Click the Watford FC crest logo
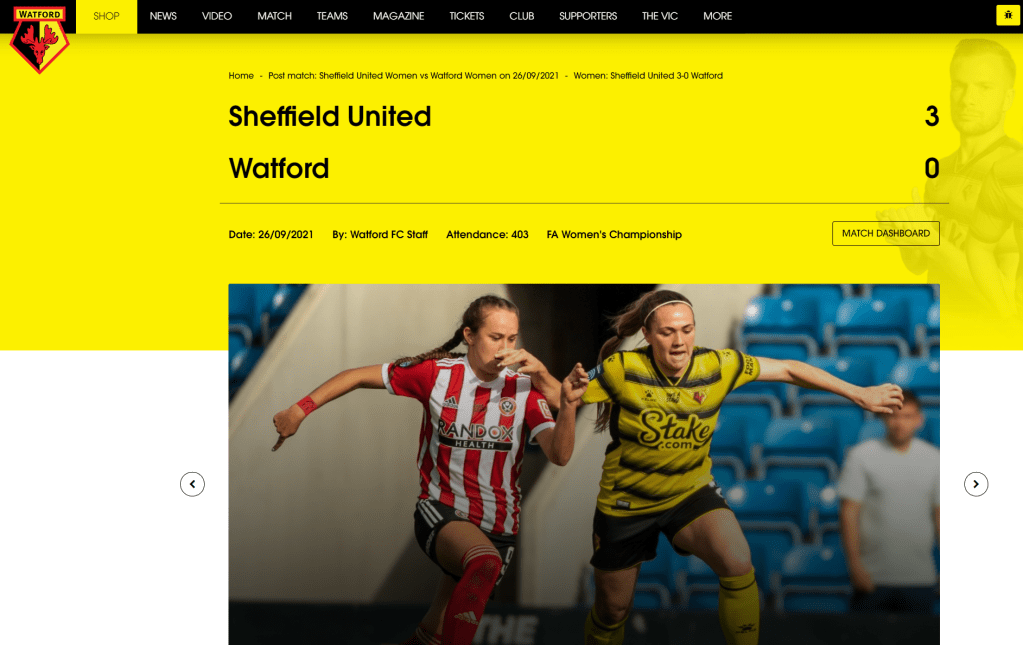This screenshot has height=645, width=1023. tap(39, 39)
